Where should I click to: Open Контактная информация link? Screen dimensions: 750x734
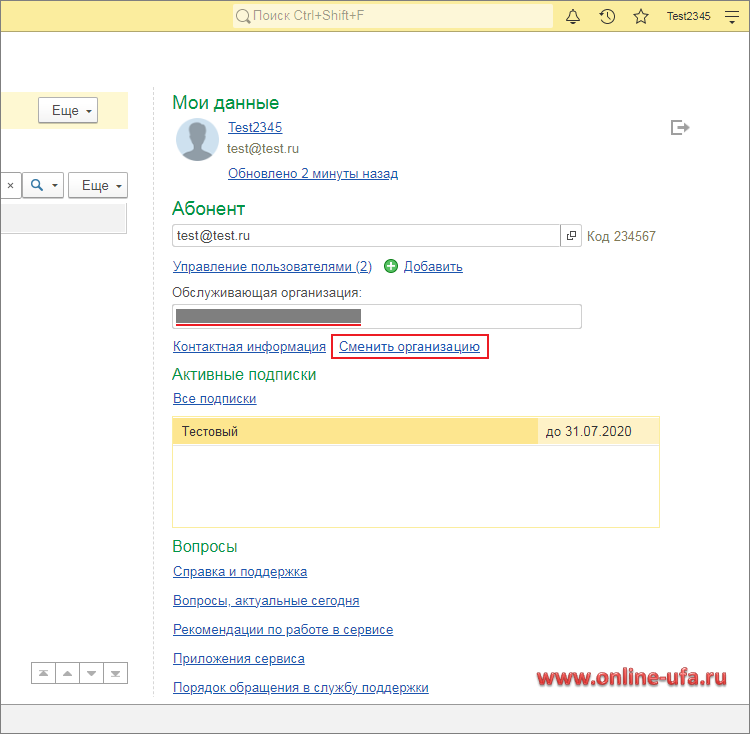tap(249, 346)
